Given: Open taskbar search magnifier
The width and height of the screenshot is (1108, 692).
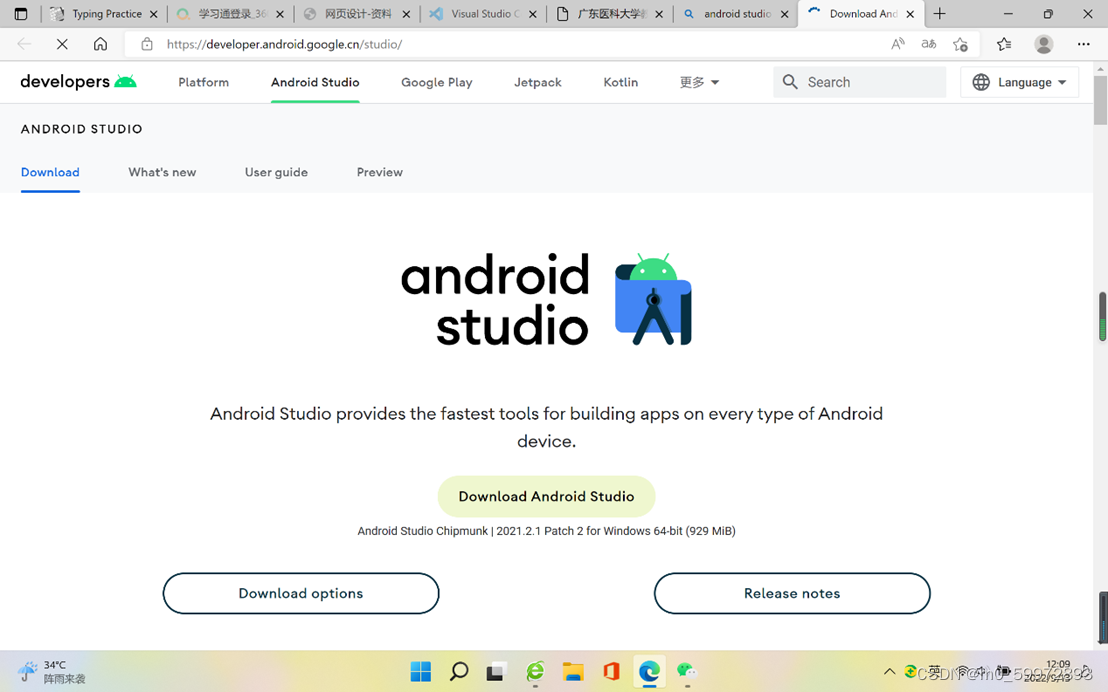Looking at the screenshot, I should [x=459, y=671].
